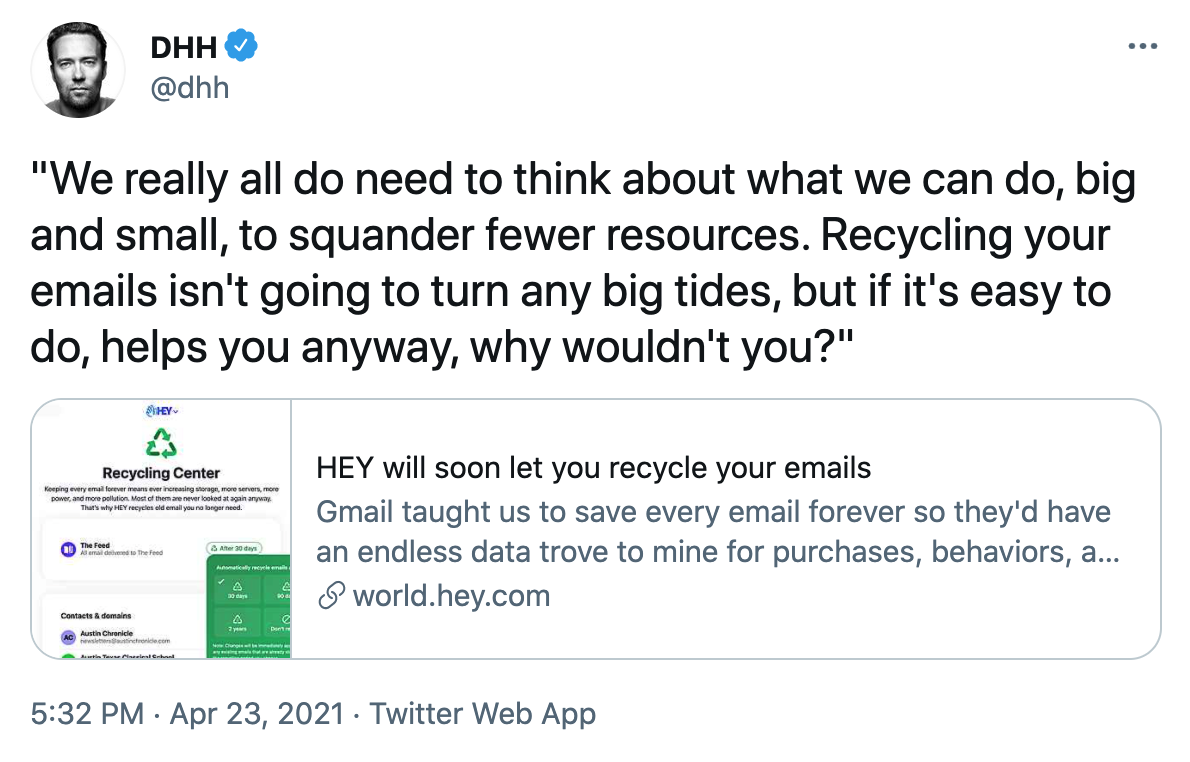Select the 30 days recycle option
Viewport: 1190px width, 762px height.
click(x=237, y=589)
